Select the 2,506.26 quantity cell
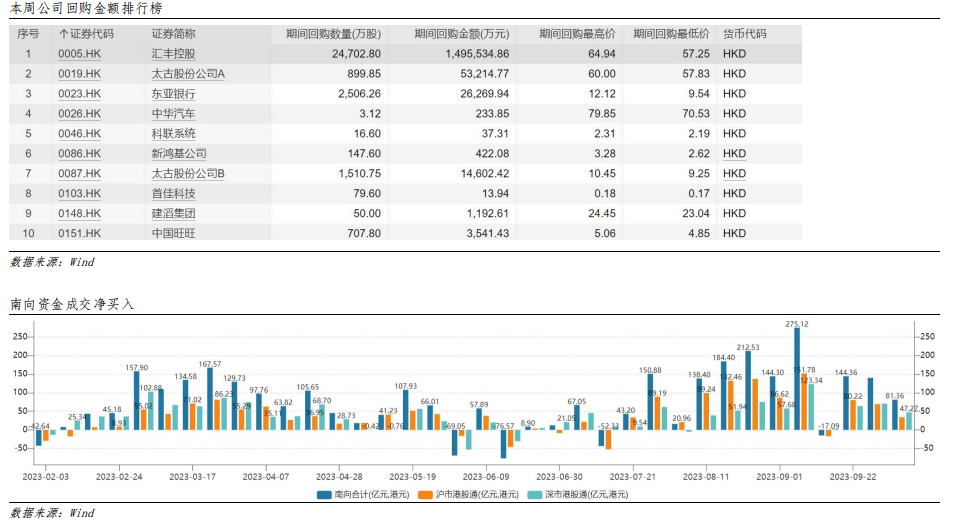This screenshot has width=962, height=530. tap(360, 94)
